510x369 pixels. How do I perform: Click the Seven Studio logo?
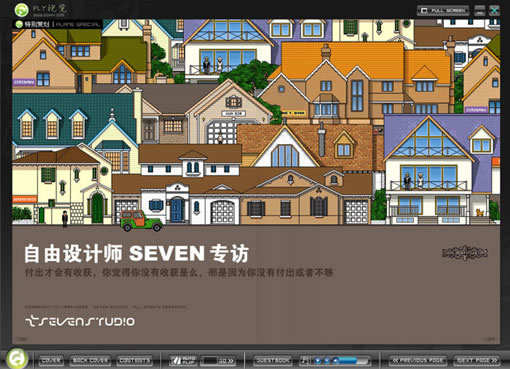pos(80,321)
